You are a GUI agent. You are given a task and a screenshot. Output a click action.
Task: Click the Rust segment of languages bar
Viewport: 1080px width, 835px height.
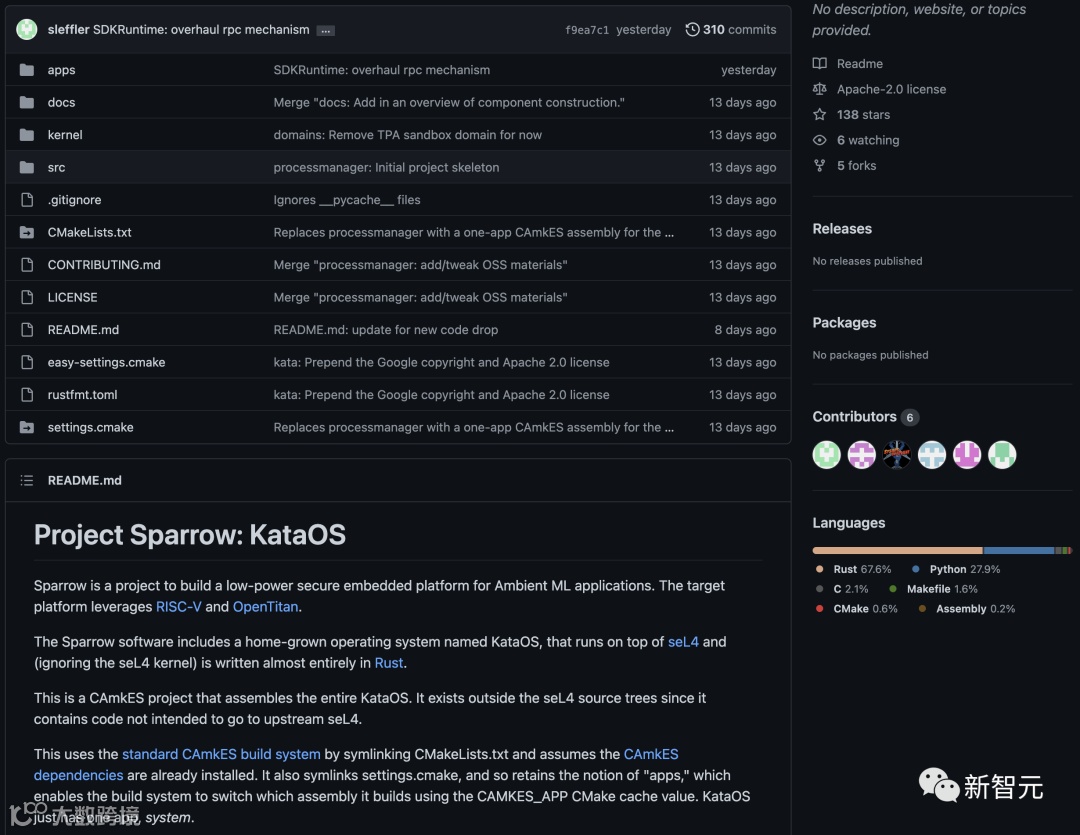pos(897,550)
